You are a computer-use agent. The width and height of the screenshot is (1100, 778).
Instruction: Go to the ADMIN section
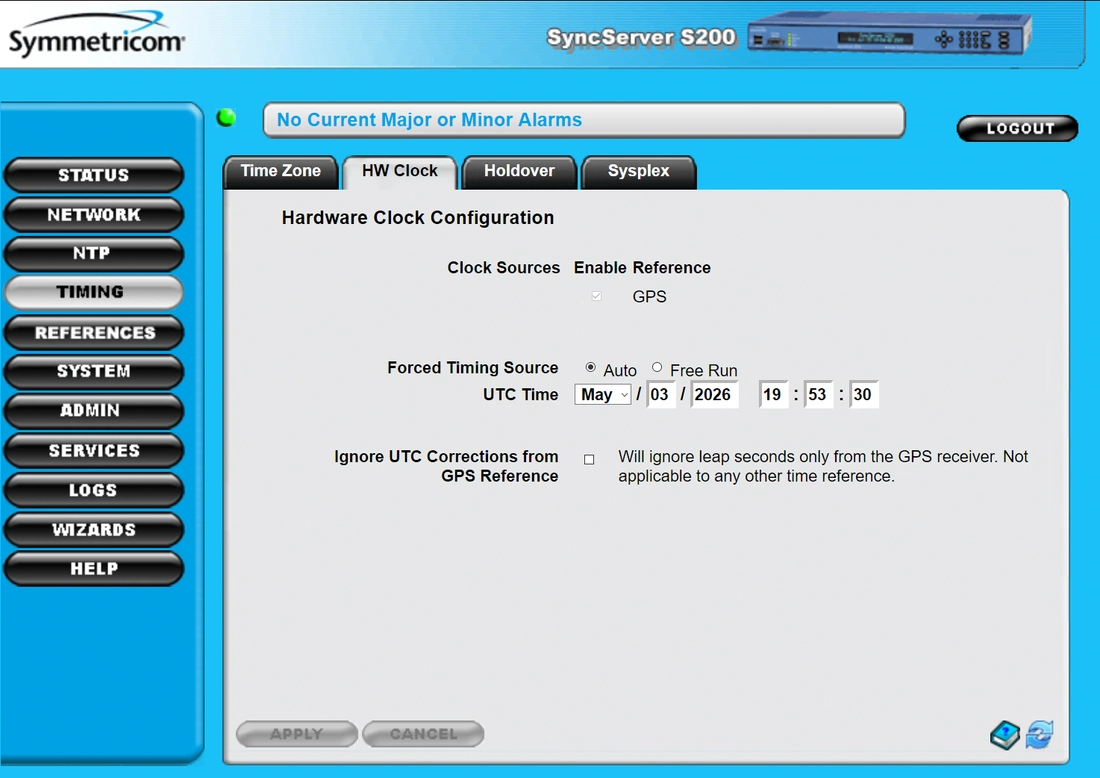[94, 410]
